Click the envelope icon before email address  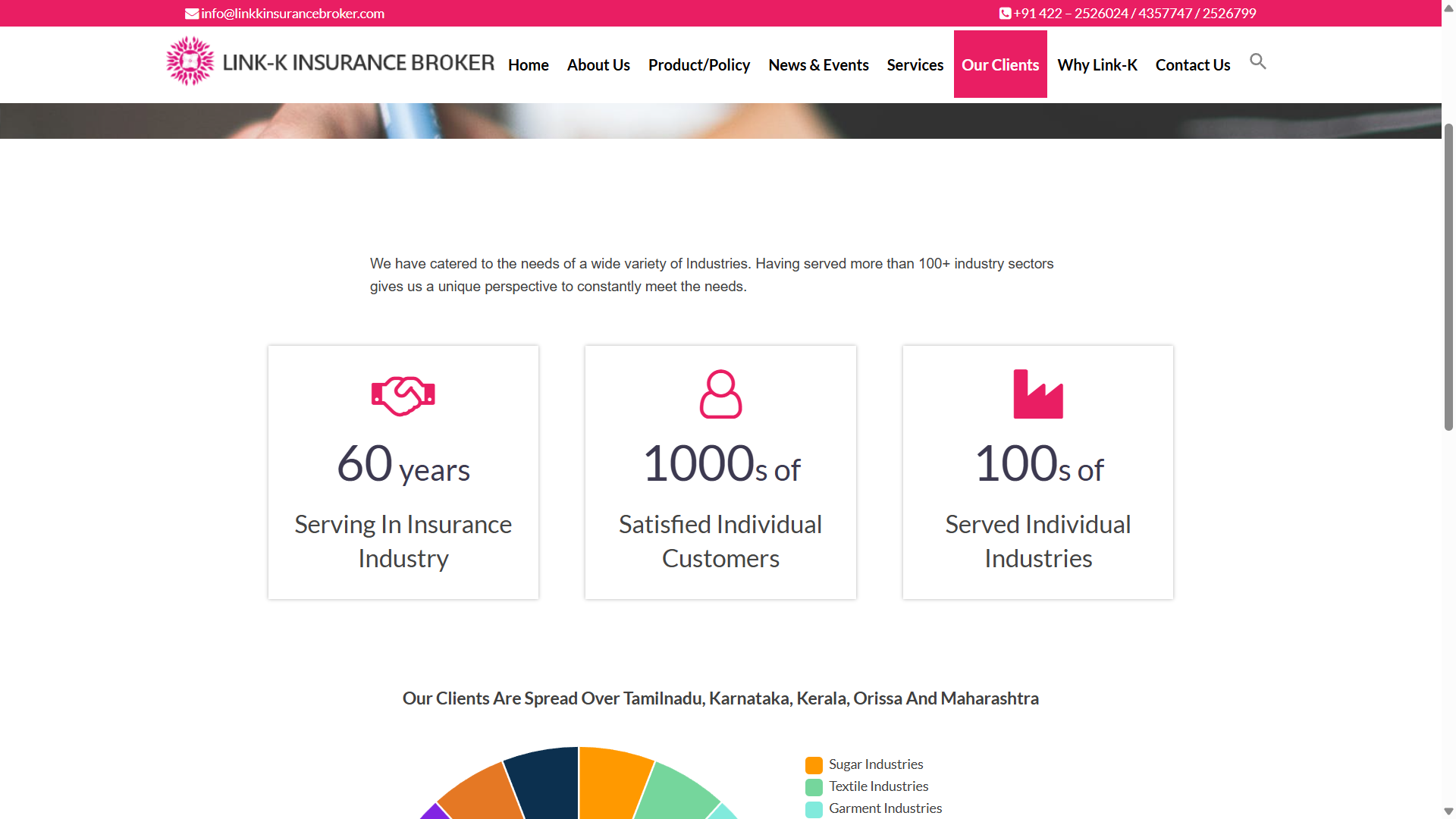point(191,13)
